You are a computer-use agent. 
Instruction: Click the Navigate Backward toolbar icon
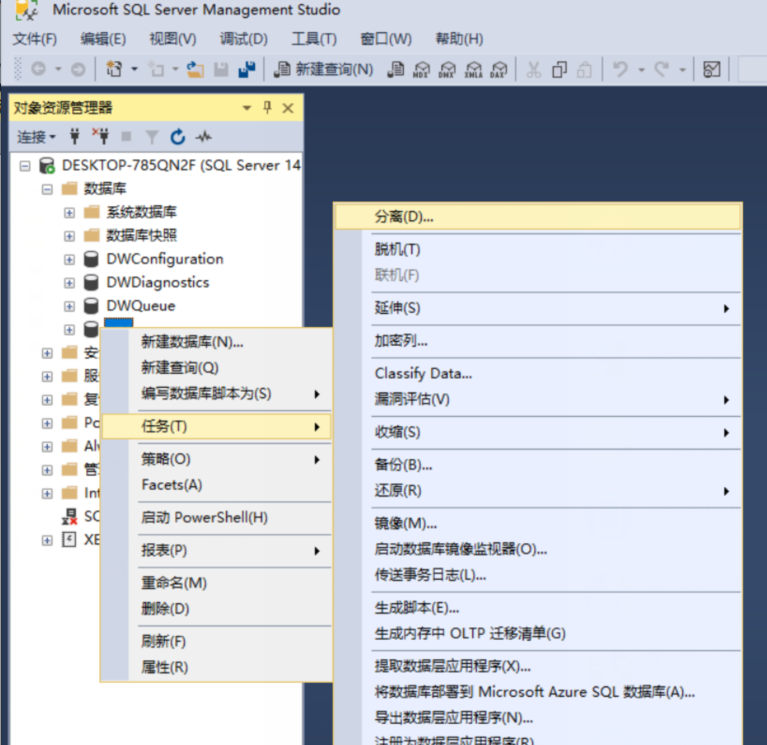coord(38,69)
